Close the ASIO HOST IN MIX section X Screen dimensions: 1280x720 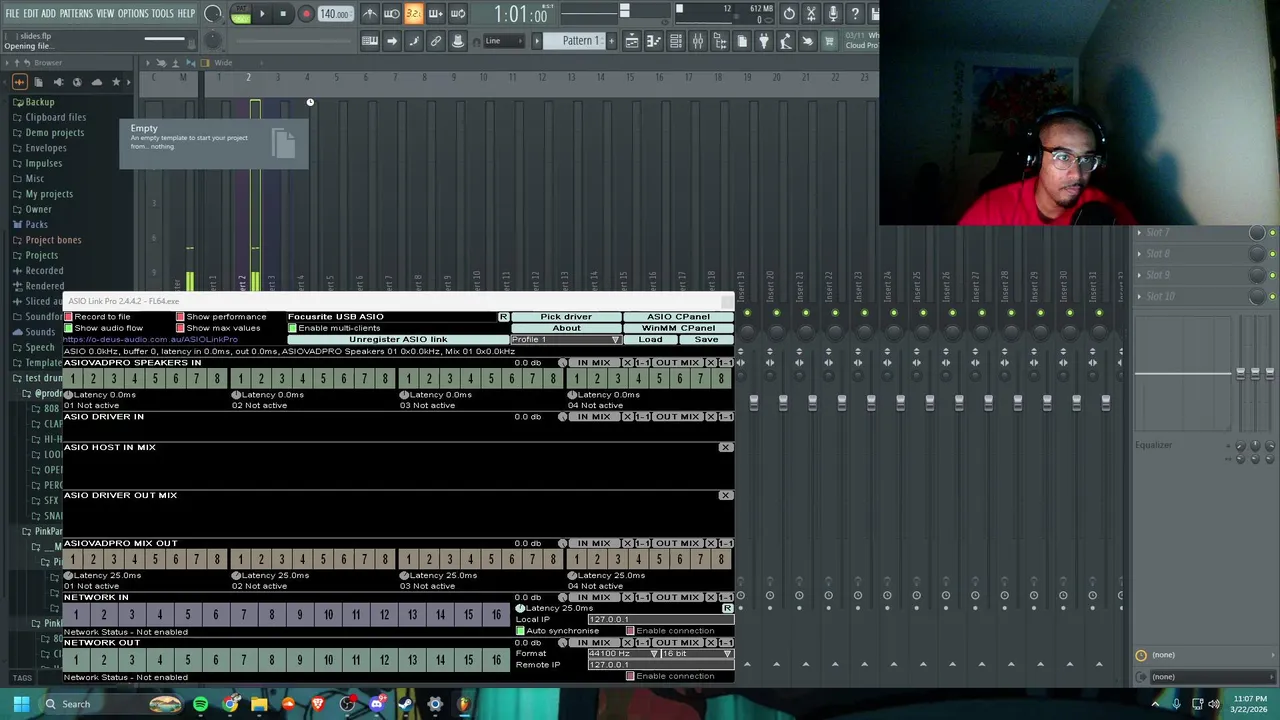point(726,447)
